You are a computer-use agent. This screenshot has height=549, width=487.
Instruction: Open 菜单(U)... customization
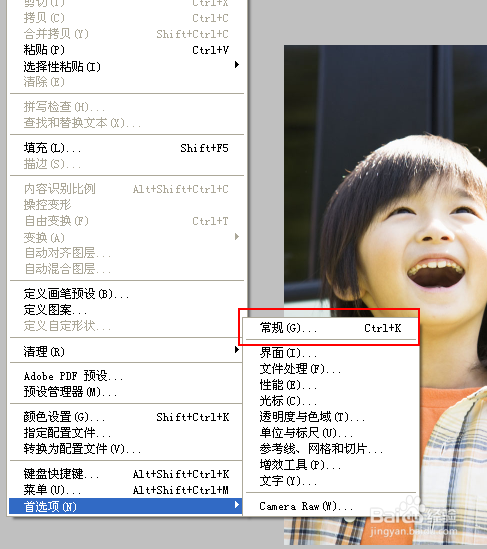pos(126,490)
